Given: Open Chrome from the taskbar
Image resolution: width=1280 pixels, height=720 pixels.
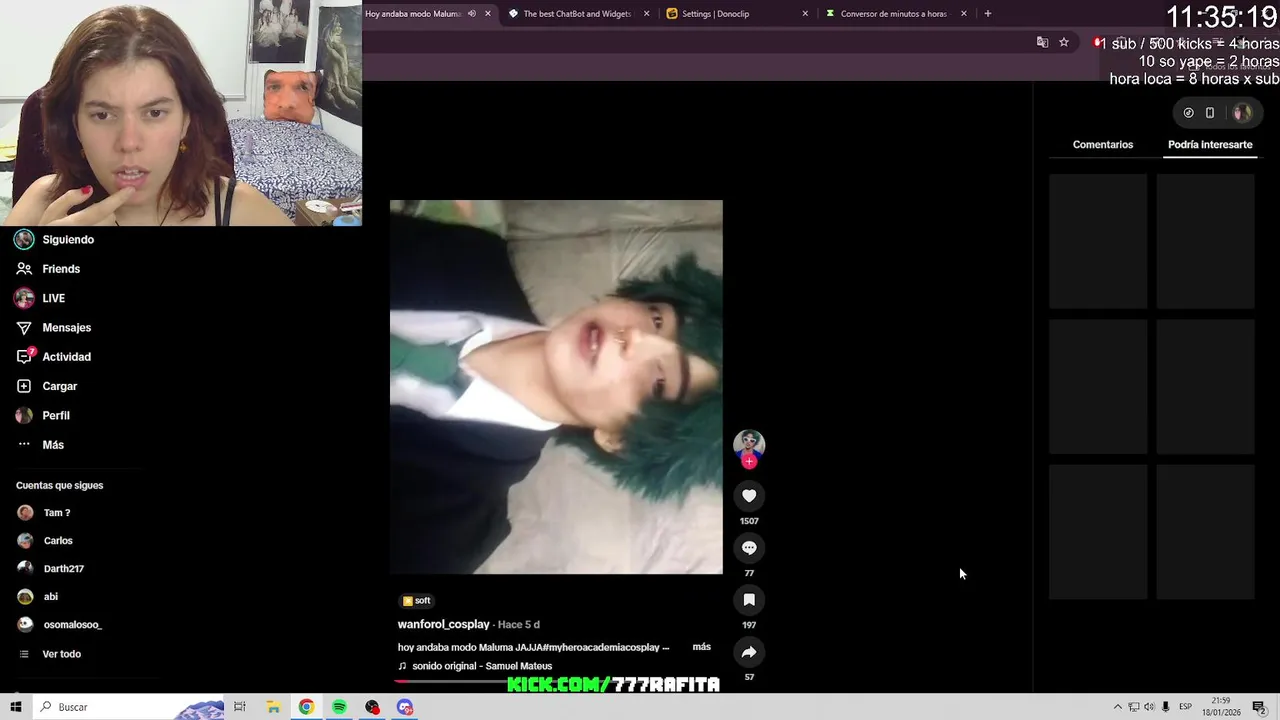Looking at the screenshot, I should [x=306, y=707].
